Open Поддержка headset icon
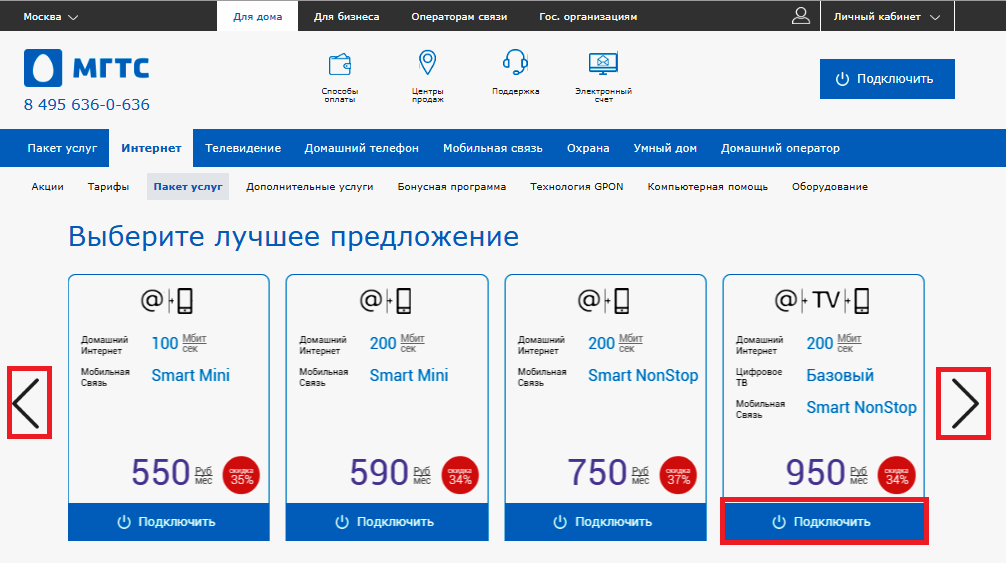The width and height of the screenshot is (1006, 563). tap(515, 63)
